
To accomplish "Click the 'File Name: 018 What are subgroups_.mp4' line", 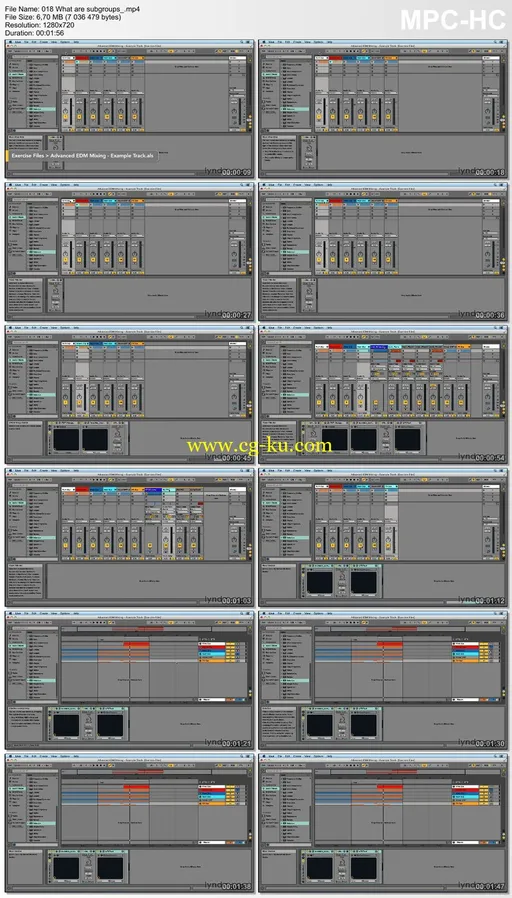I will point(73,10).
